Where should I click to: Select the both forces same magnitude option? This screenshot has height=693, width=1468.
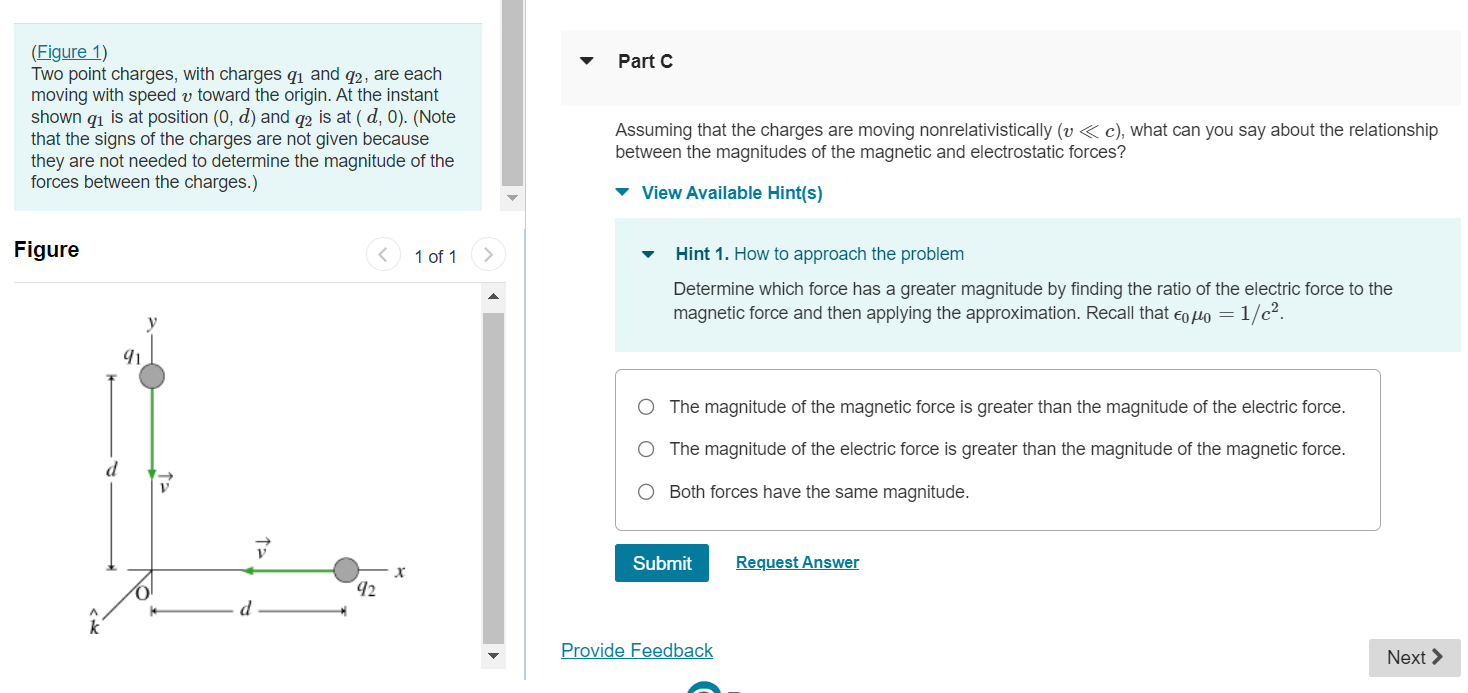(x=645, y=491)
